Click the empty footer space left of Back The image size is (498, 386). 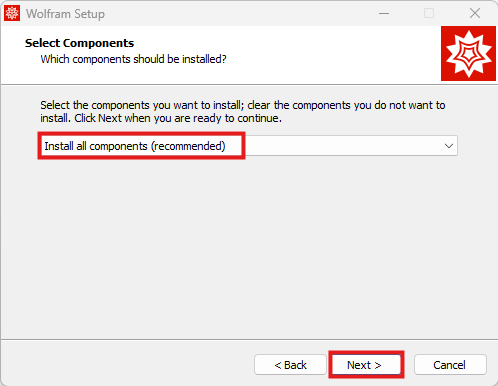tap(127, 365)
